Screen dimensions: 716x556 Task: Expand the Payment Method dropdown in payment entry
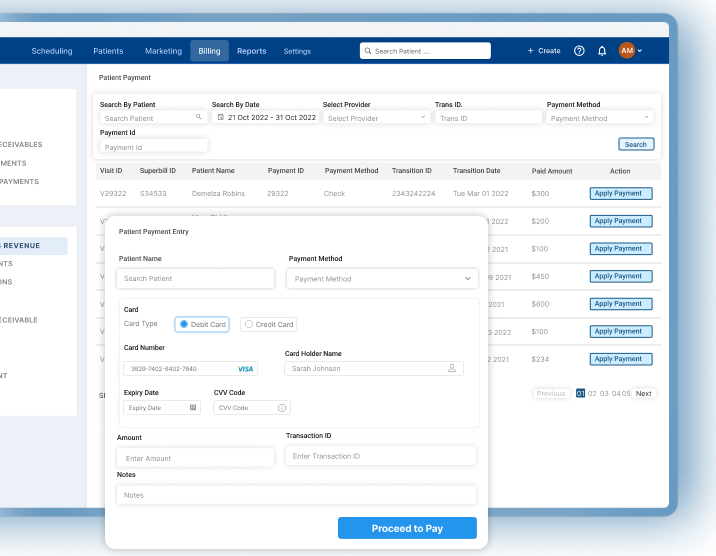pos(382,278)
